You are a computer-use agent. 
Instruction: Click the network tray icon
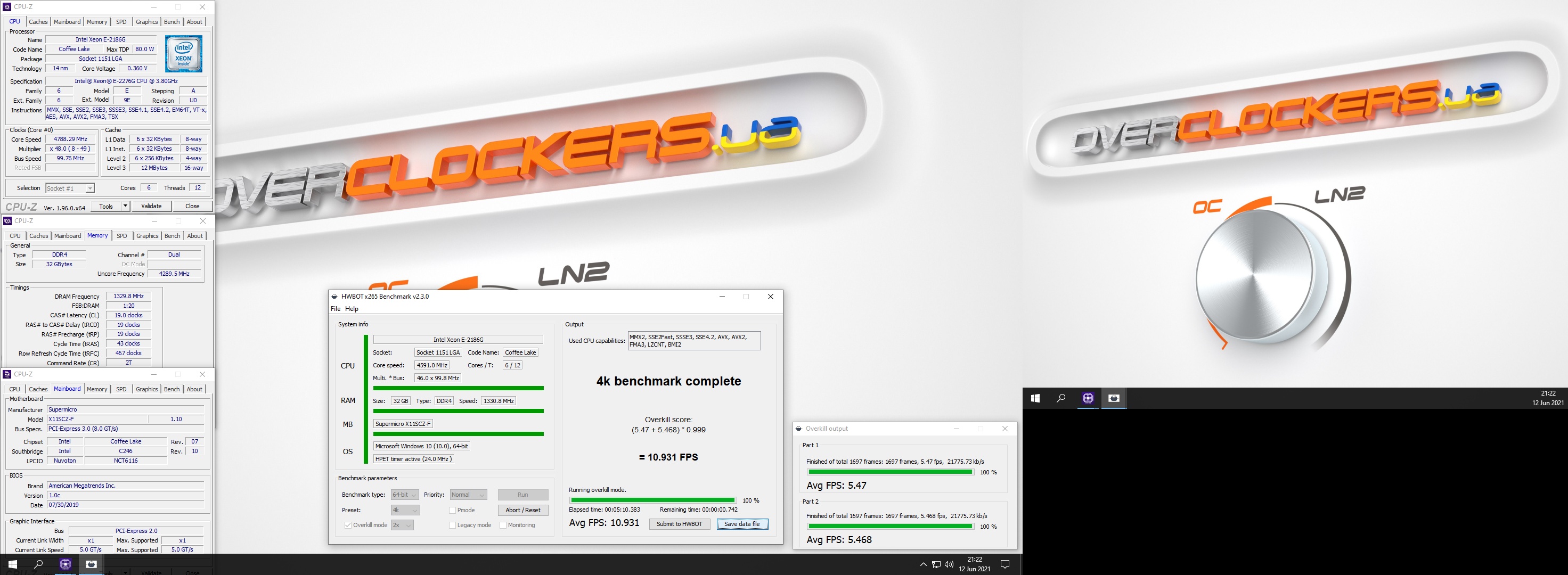tap(936, 565)
